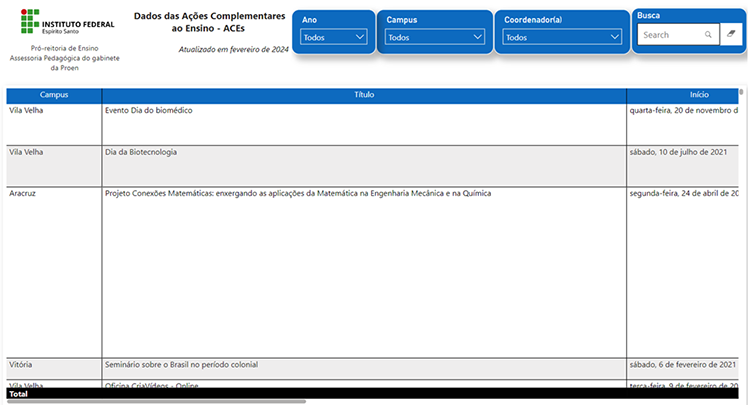
Task: Select the Aracruz campus cell
Action: (x=54, y=272)
